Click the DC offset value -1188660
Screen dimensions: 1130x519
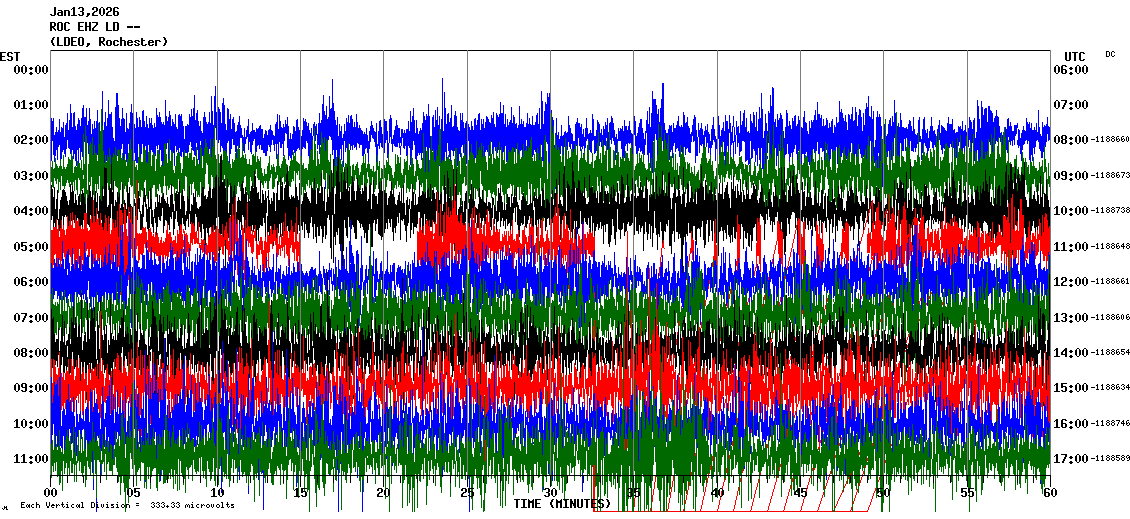pos(1110,140)
